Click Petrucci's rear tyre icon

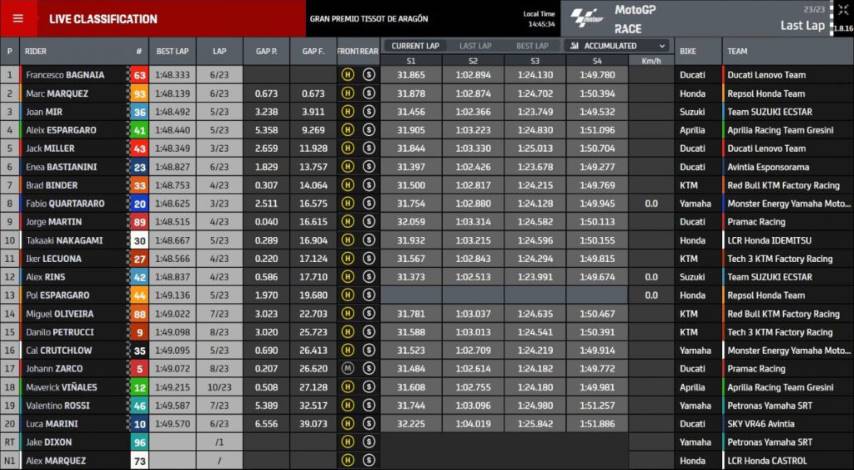[x=369, y=332]
